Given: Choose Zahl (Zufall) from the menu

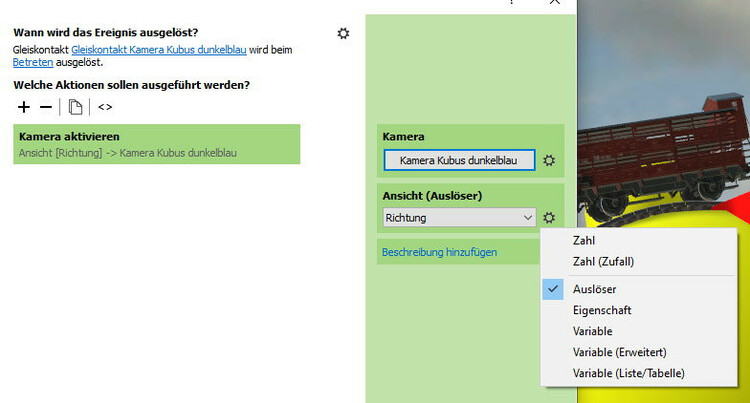Looking at the screenshot, I should (x=603, y=262).
